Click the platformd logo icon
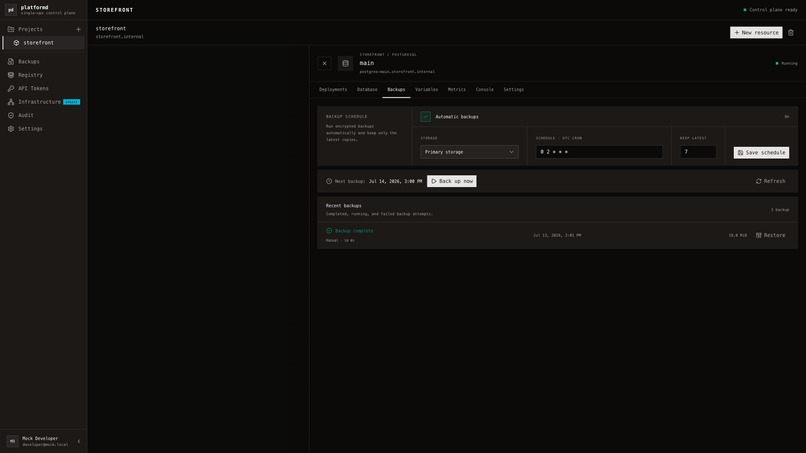Viewport: 806px width, 453px height. [11, 10]
